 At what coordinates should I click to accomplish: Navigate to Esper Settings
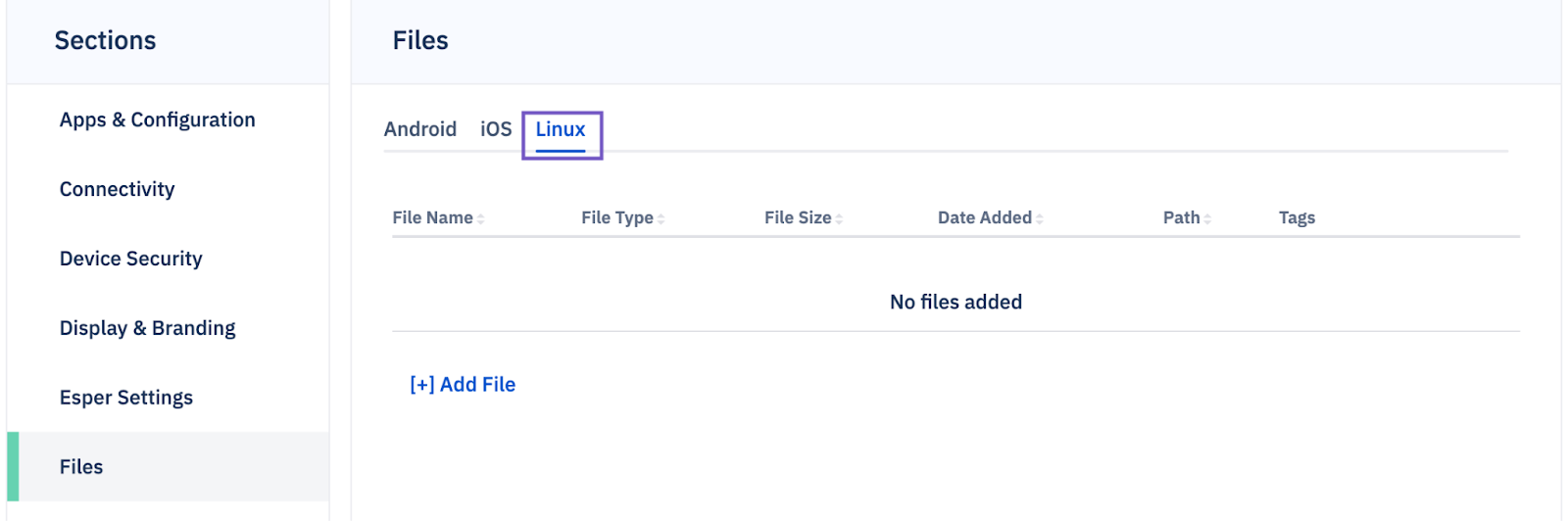click(x=126, y=398)
